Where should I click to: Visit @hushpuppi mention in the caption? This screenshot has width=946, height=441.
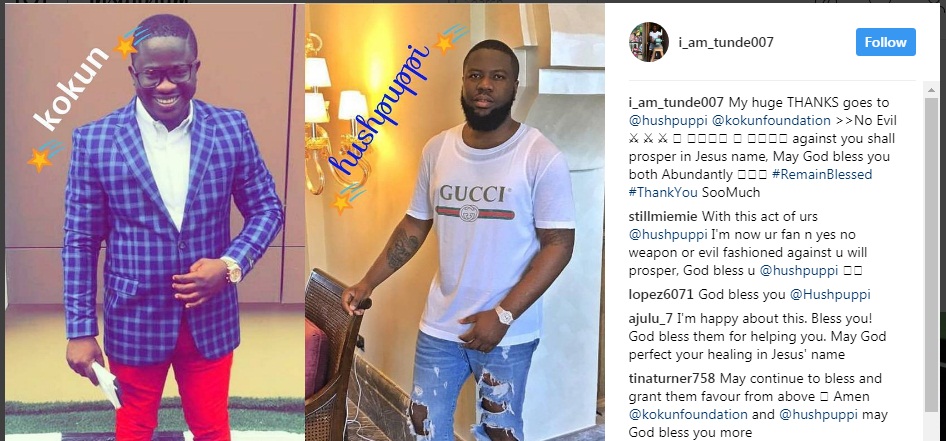coord(661,121)
